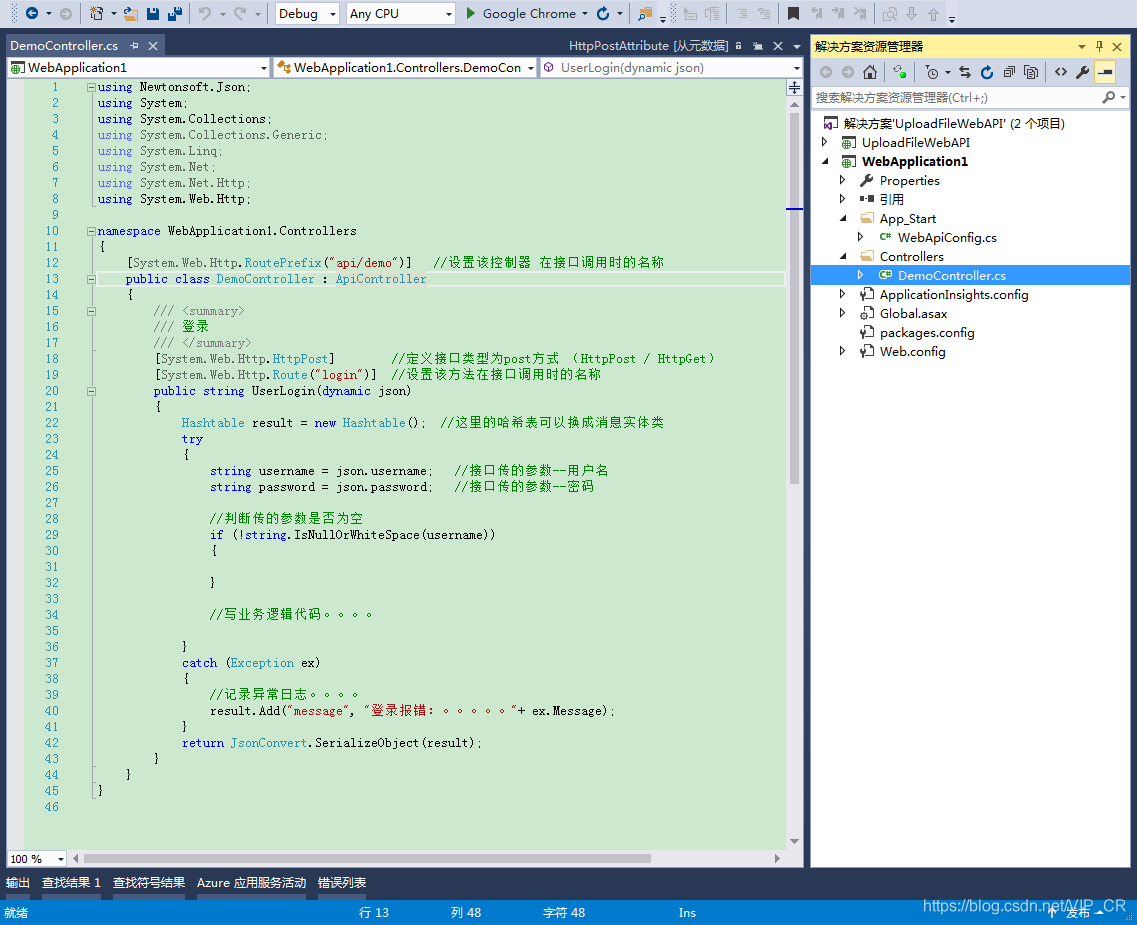Select WebApiConfig.cs file
Viewport: 1137px width, 925px height.
coord(947,237)
